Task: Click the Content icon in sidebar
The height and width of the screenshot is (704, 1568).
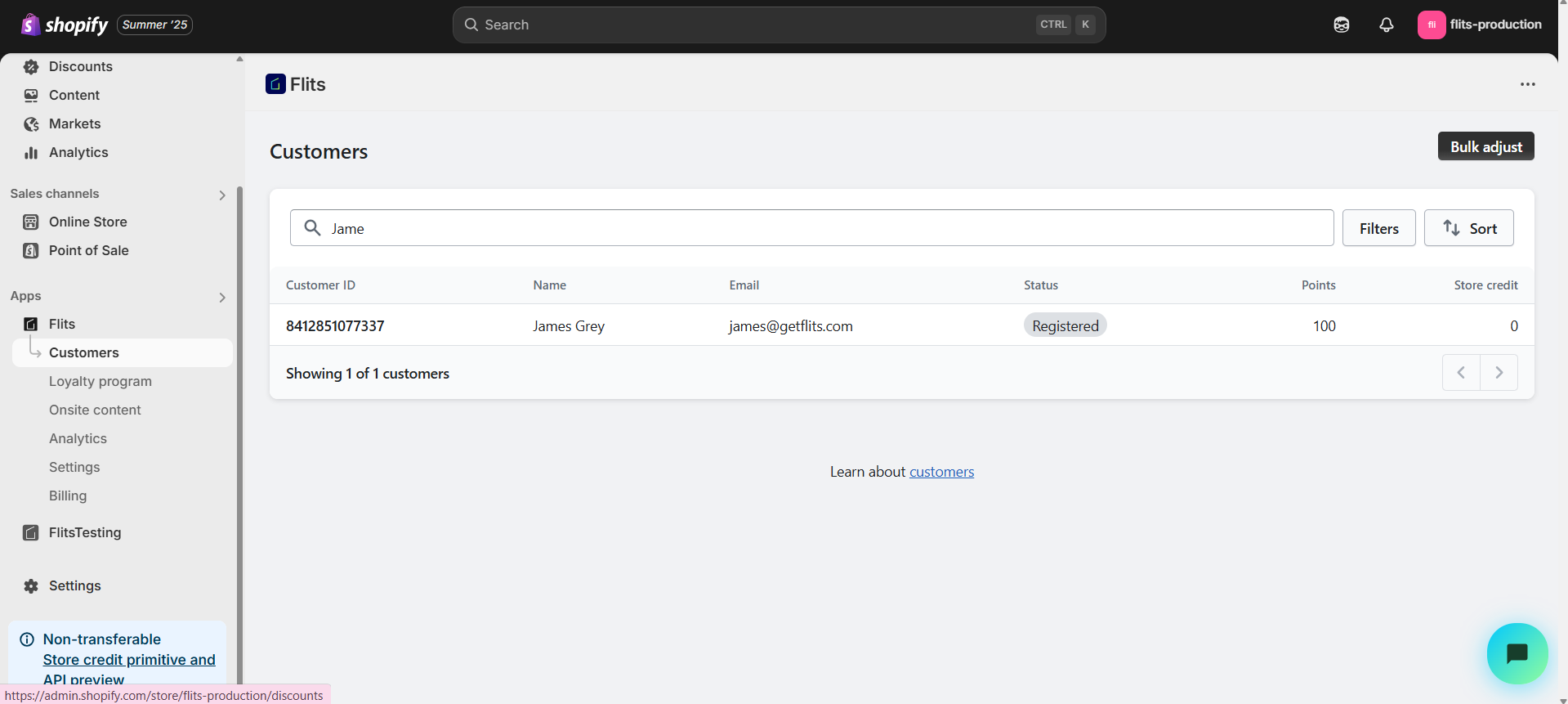Action: (31, 95)
